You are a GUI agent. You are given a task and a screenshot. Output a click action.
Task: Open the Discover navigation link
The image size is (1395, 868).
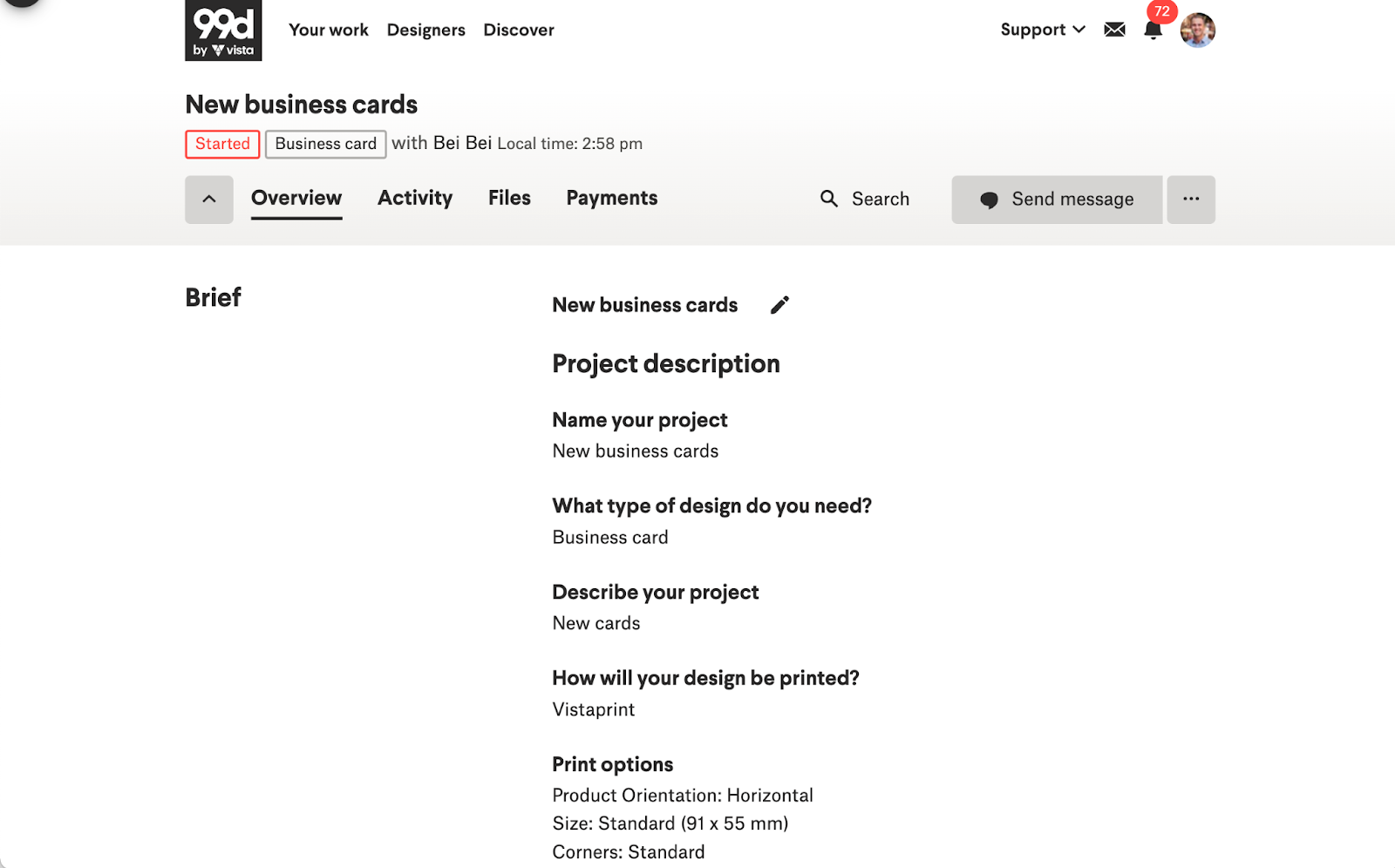pos(519,30)
